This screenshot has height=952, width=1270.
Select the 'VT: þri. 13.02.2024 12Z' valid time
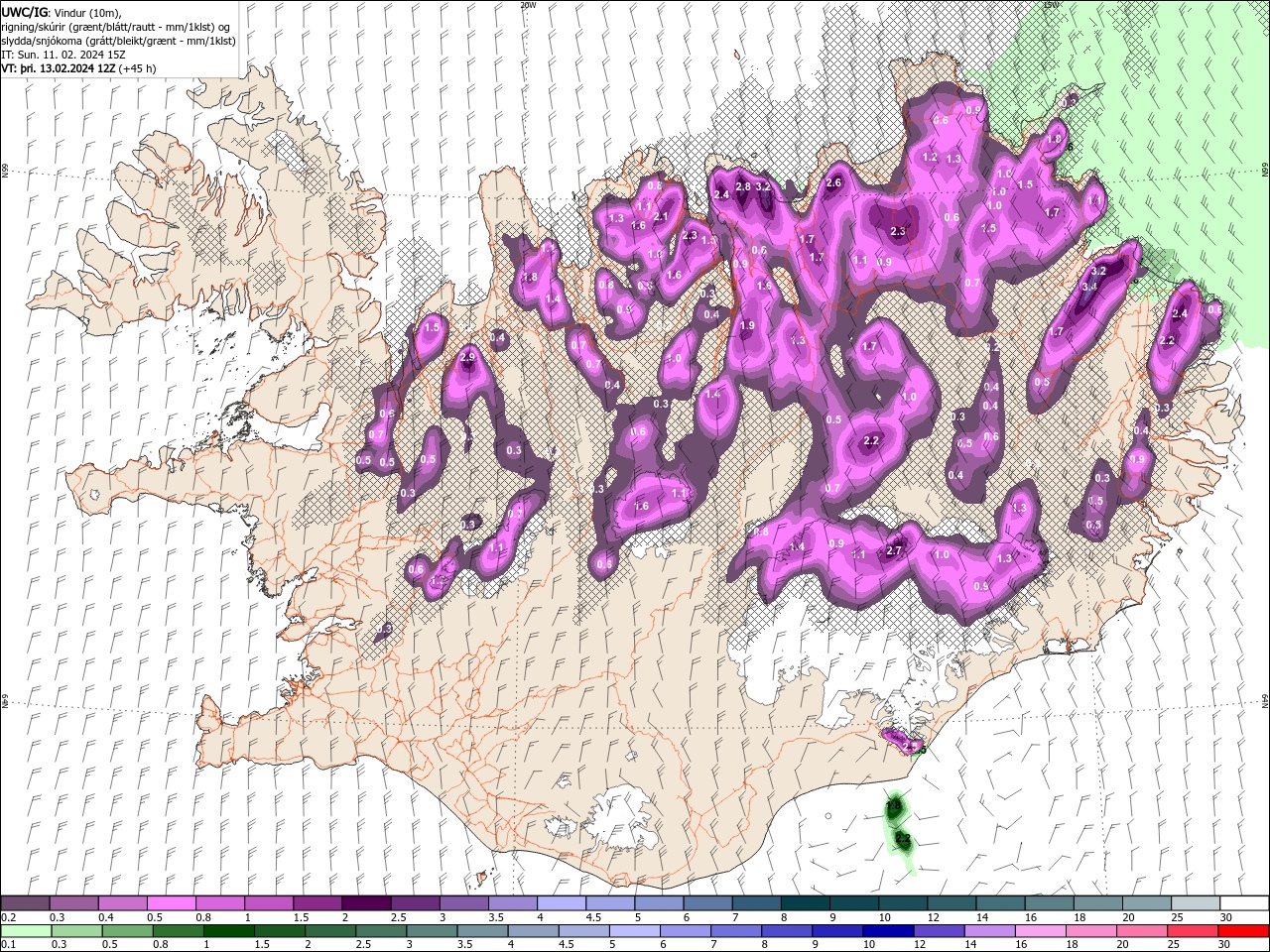(x=59, y=68)
